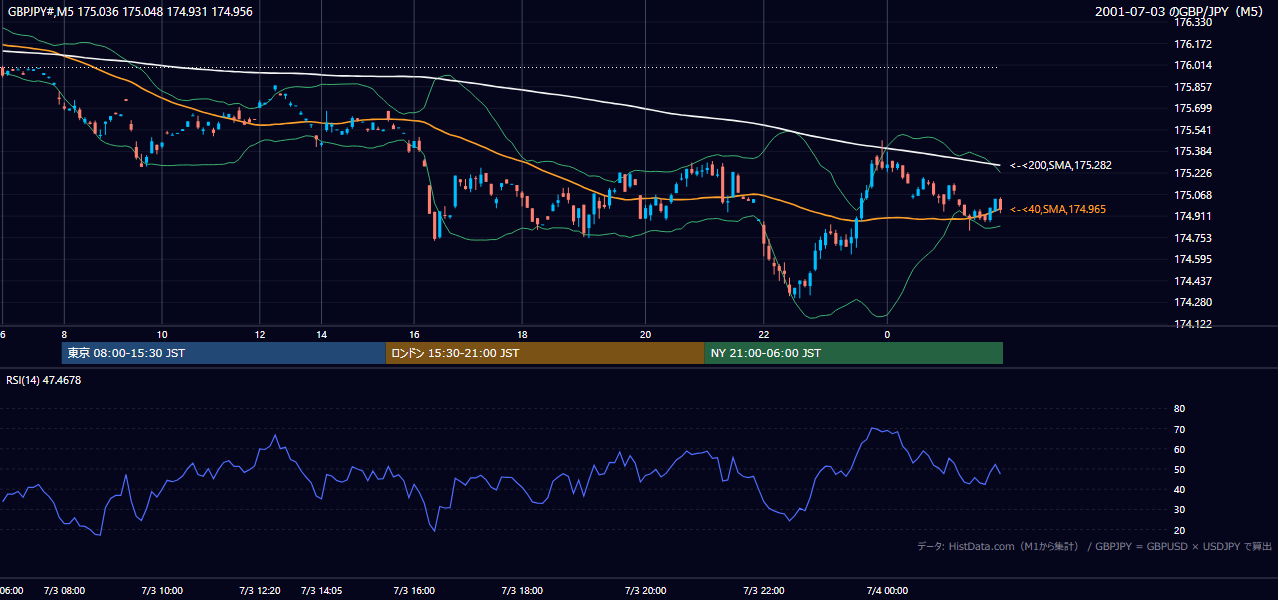Click the 200 SMA label 175.282
Screen dimensions: 1278x600
pyautogui.click(x=1061, y=165)
